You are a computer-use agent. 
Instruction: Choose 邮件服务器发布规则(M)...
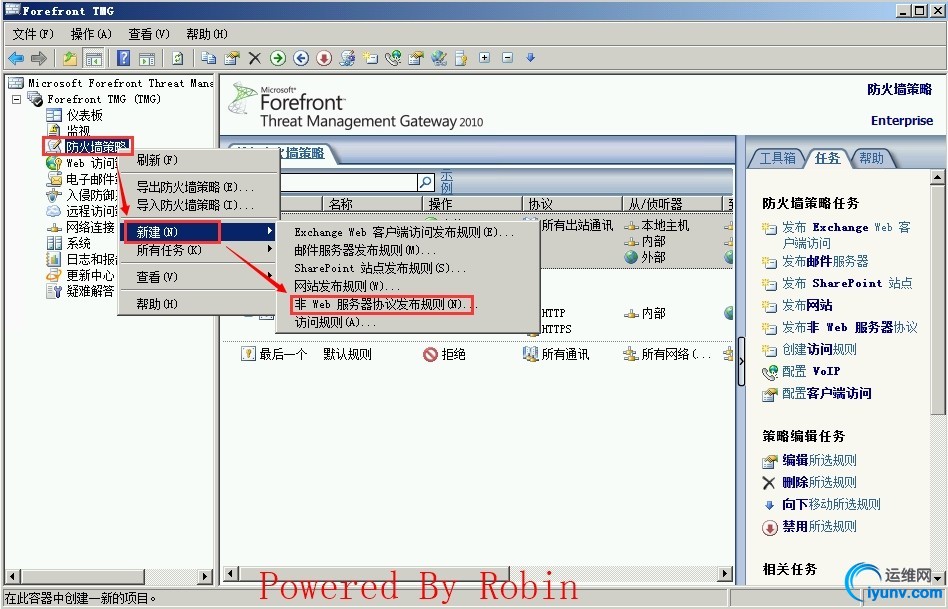point(407,250)
